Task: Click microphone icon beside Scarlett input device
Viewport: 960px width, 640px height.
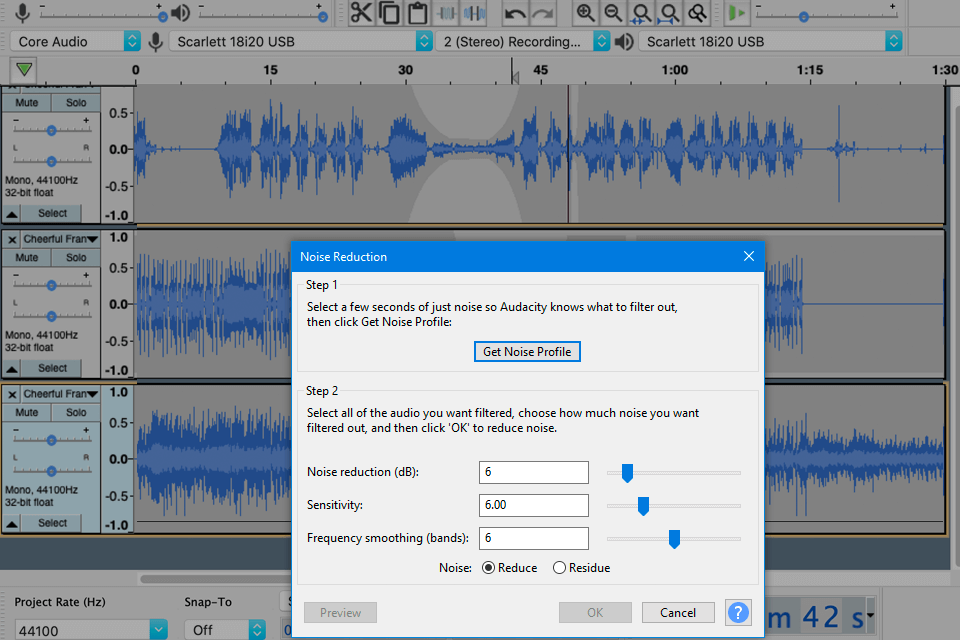Action: 156,42
